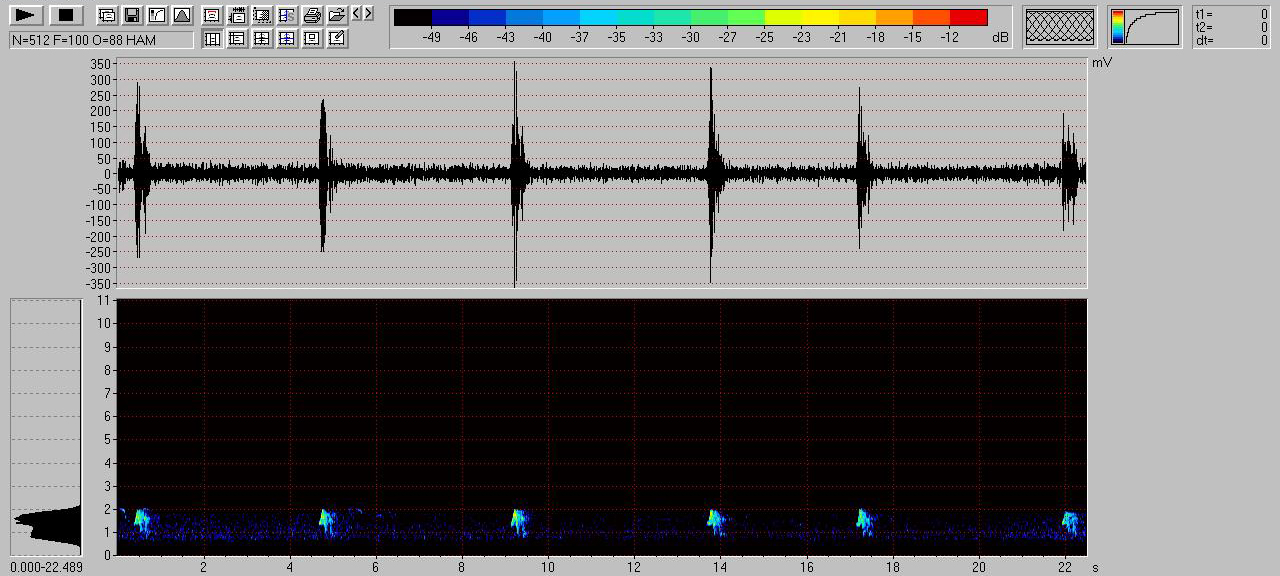Click the bell-shaped window function icon
The height and width of the screenshot is (576, 1280).
182,15
